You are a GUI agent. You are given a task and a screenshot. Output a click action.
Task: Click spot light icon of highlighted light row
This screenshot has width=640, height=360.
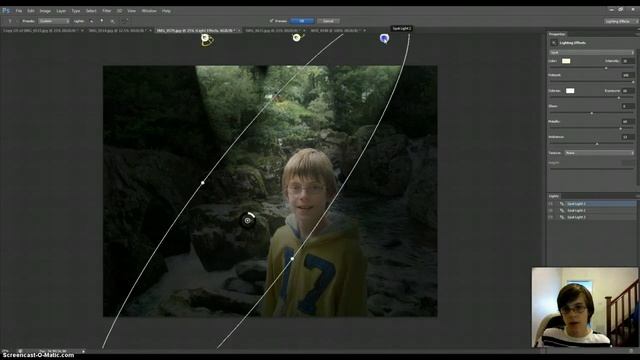point(562,204)
